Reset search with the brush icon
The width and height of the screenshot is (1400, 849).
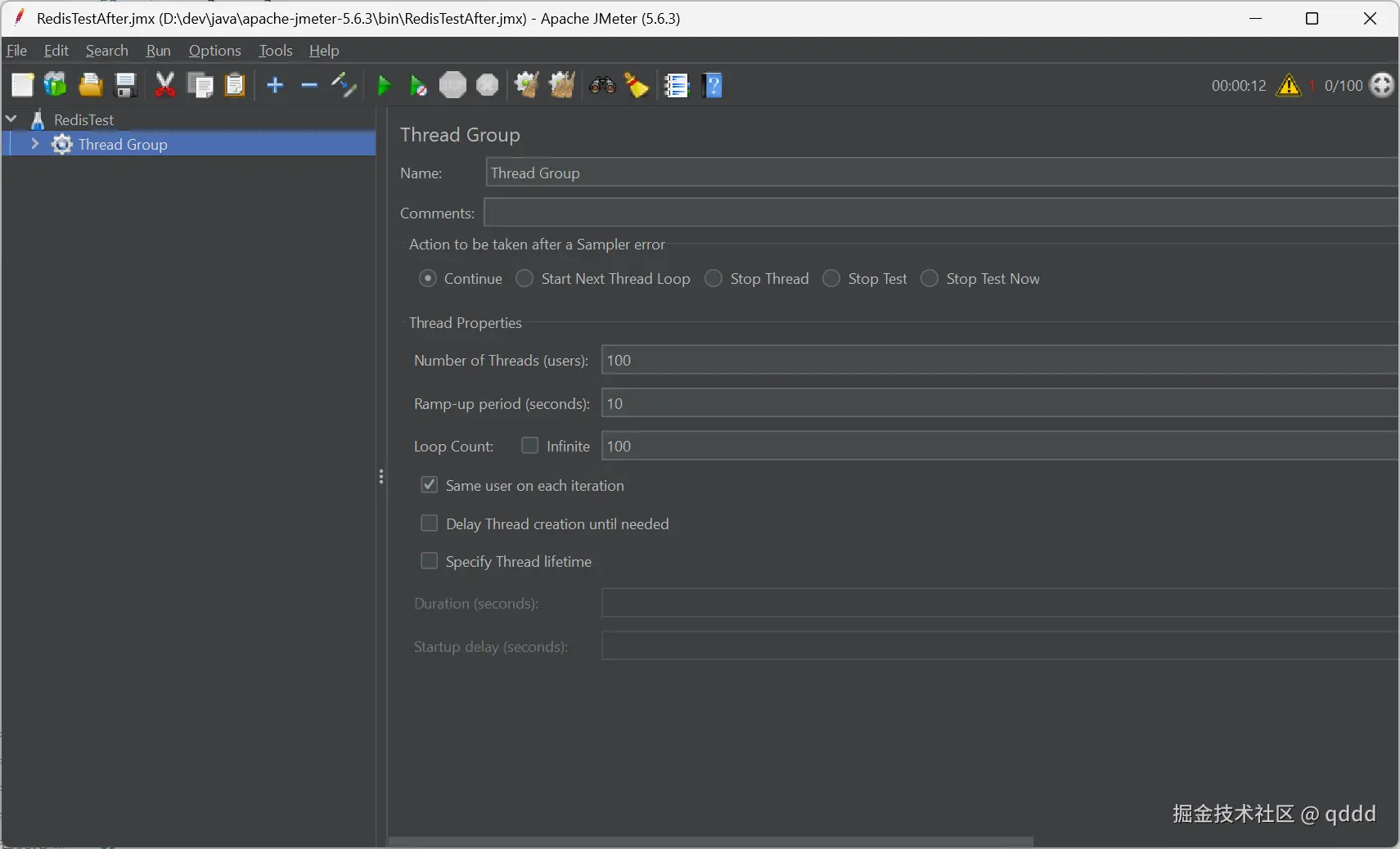tap(637, 85)
